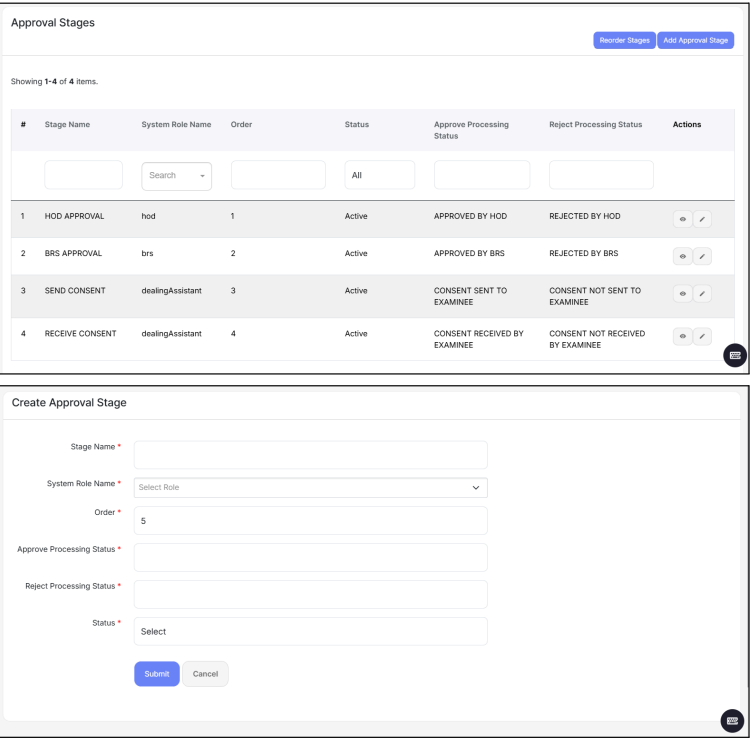Image resolution: width=752 pixels, height=742 pixels.
Task: Sort by System Role Name column header
Action: tap(176, 125)
